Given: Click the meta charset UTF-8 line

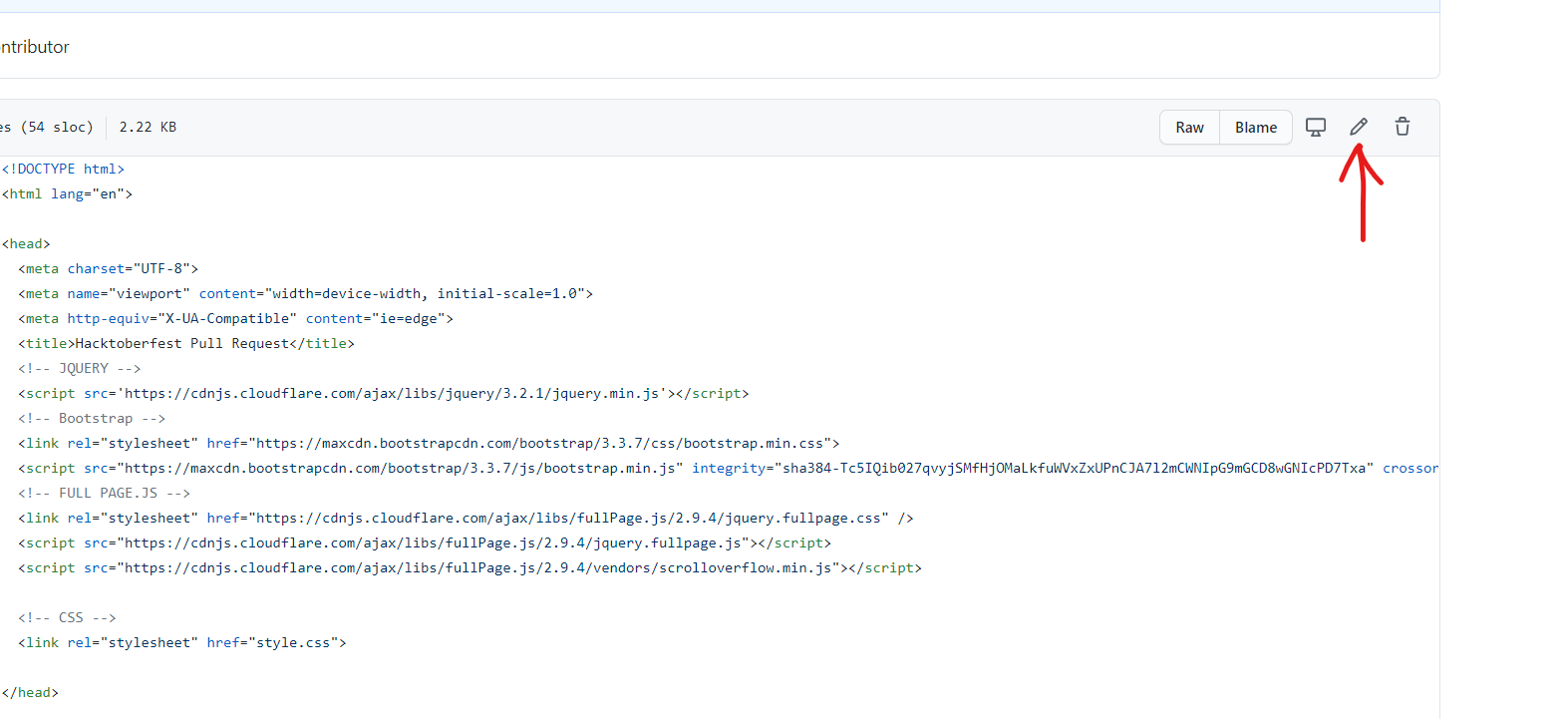Looking at the screenshot, I should pos(108,269).
